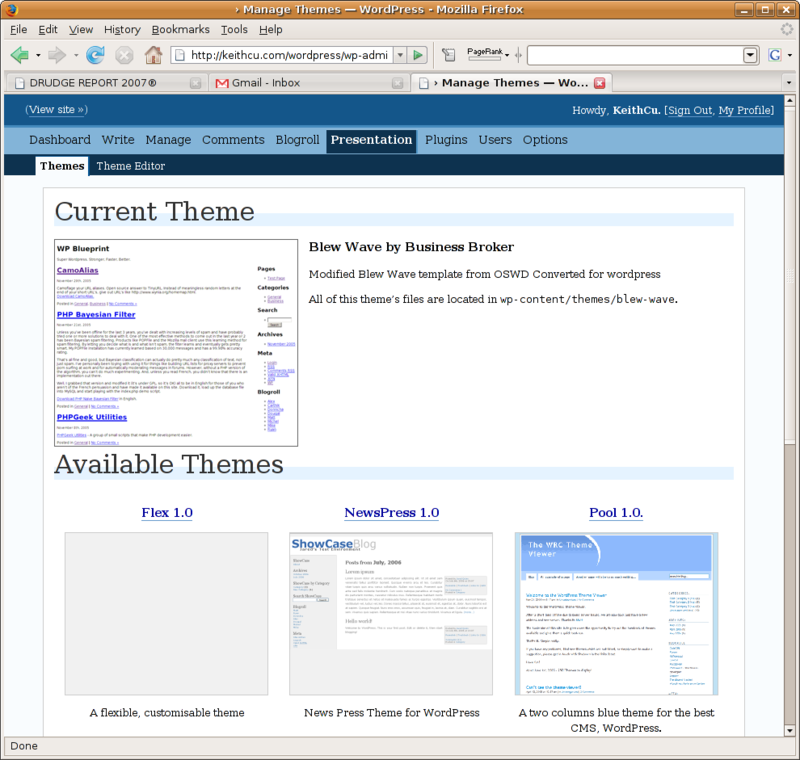Select the Manage Themes browser tab
This screenshot has height=760, width=800.
point(511,83)
